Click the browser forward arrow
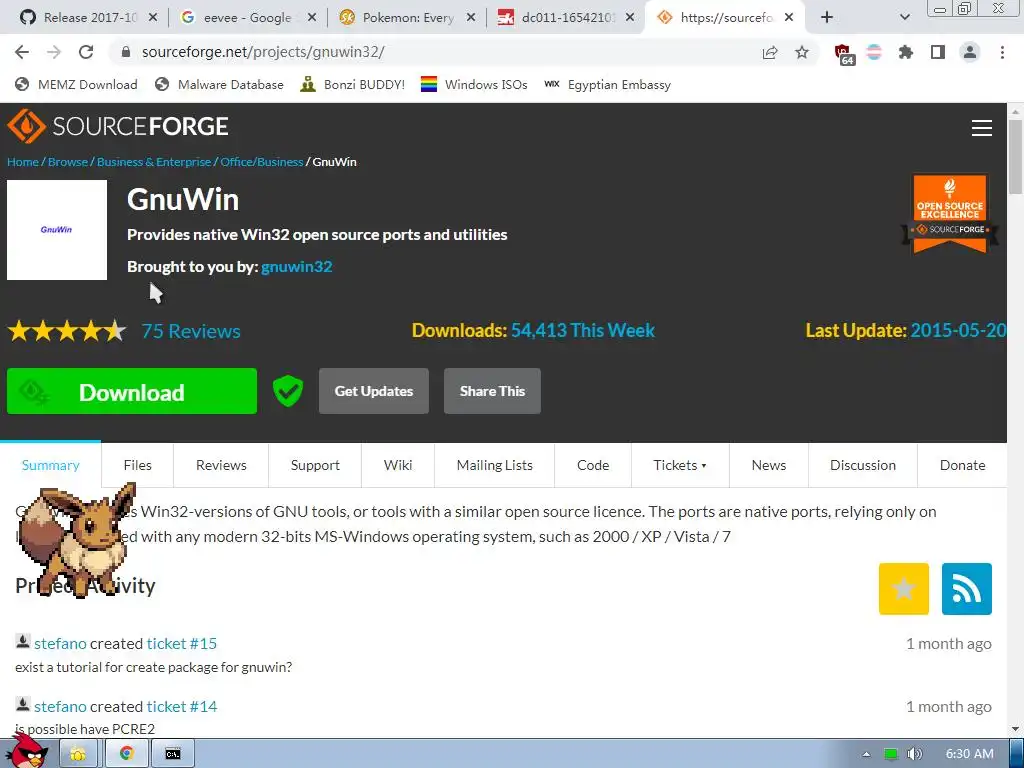 click(54, 52)
